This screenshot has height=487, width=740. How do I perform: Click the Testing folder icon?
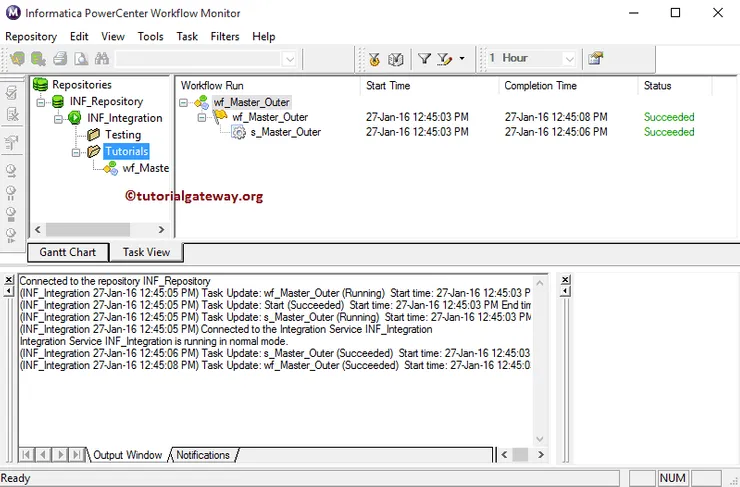click(x=93, y=134)
